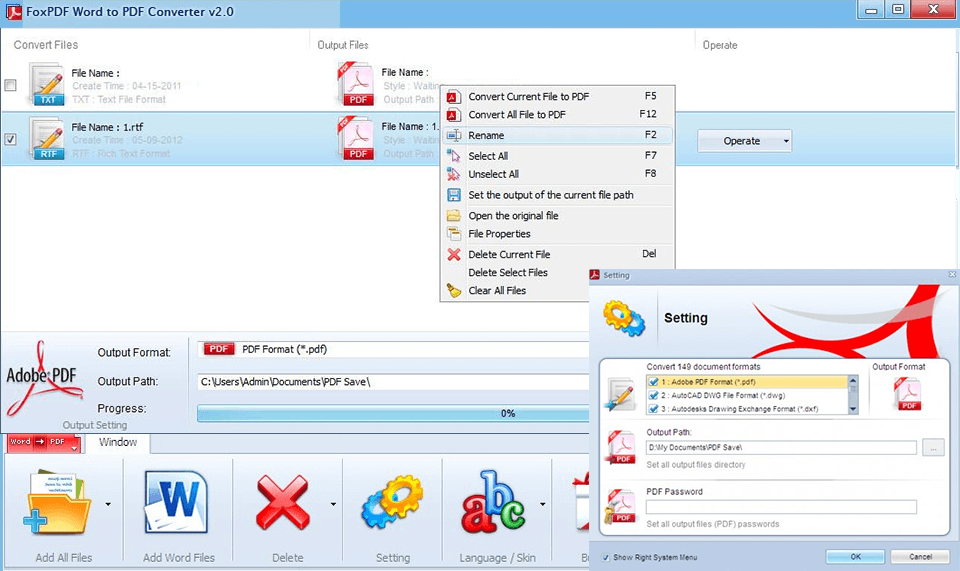The width and height of the screenshot is (960, 571).
Task: Uncheck Autodesks Drawing Exchange Format checkbox
Action: pos(653,409)
